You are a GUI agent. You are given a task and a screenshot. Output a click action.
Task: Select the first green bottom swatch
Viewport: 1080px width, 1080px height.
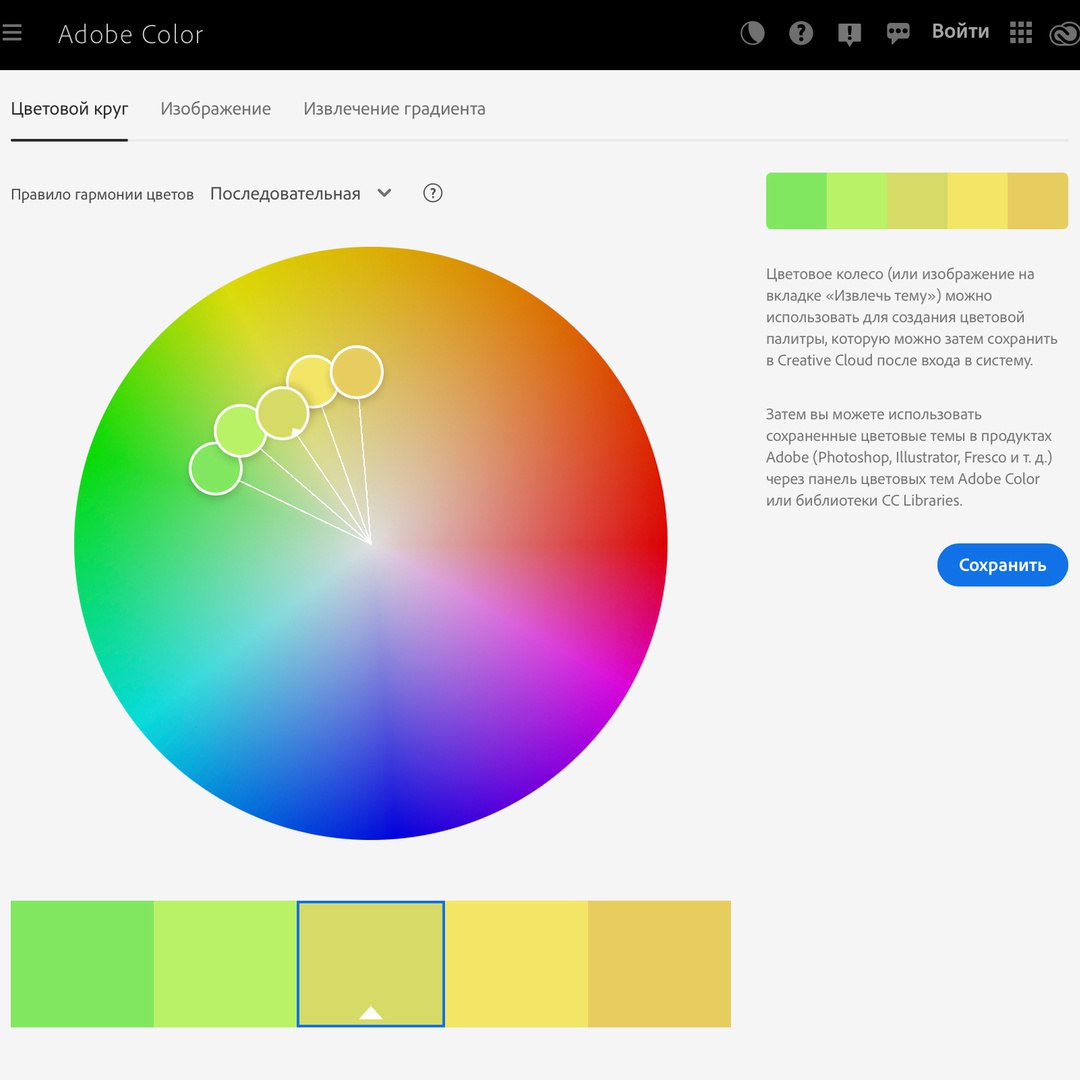coord(82,964)
